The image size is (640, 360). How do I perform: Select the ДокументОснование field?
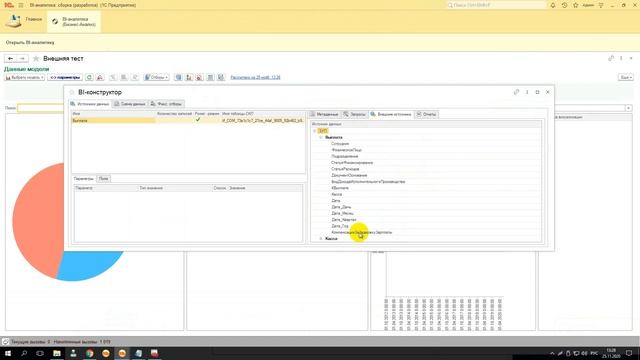(349, 175)
